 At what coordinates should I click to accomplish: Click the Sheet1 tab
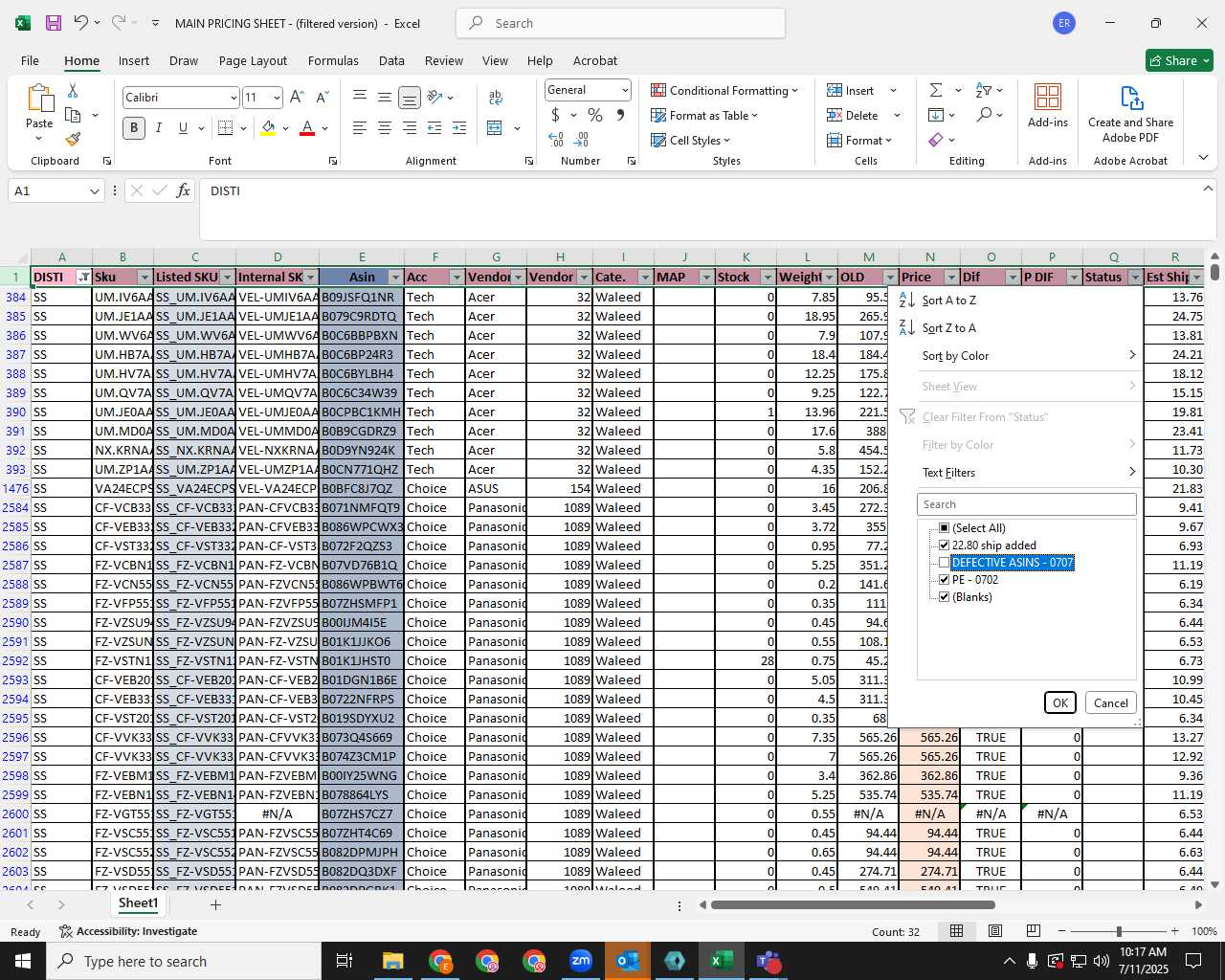point(138,903)
